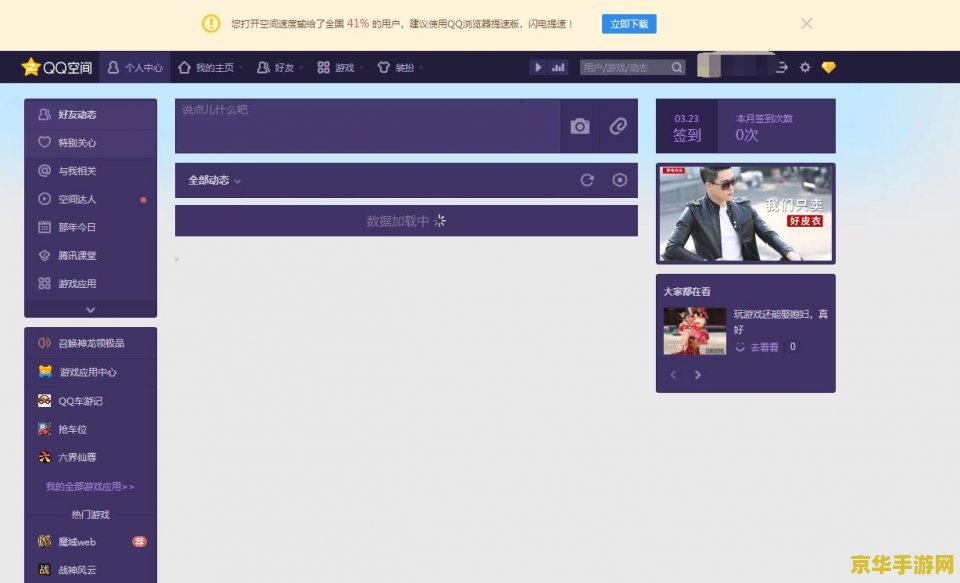Click the logout arrow icon
Viewport: 960px width, 583px height.
coord(782,67)
